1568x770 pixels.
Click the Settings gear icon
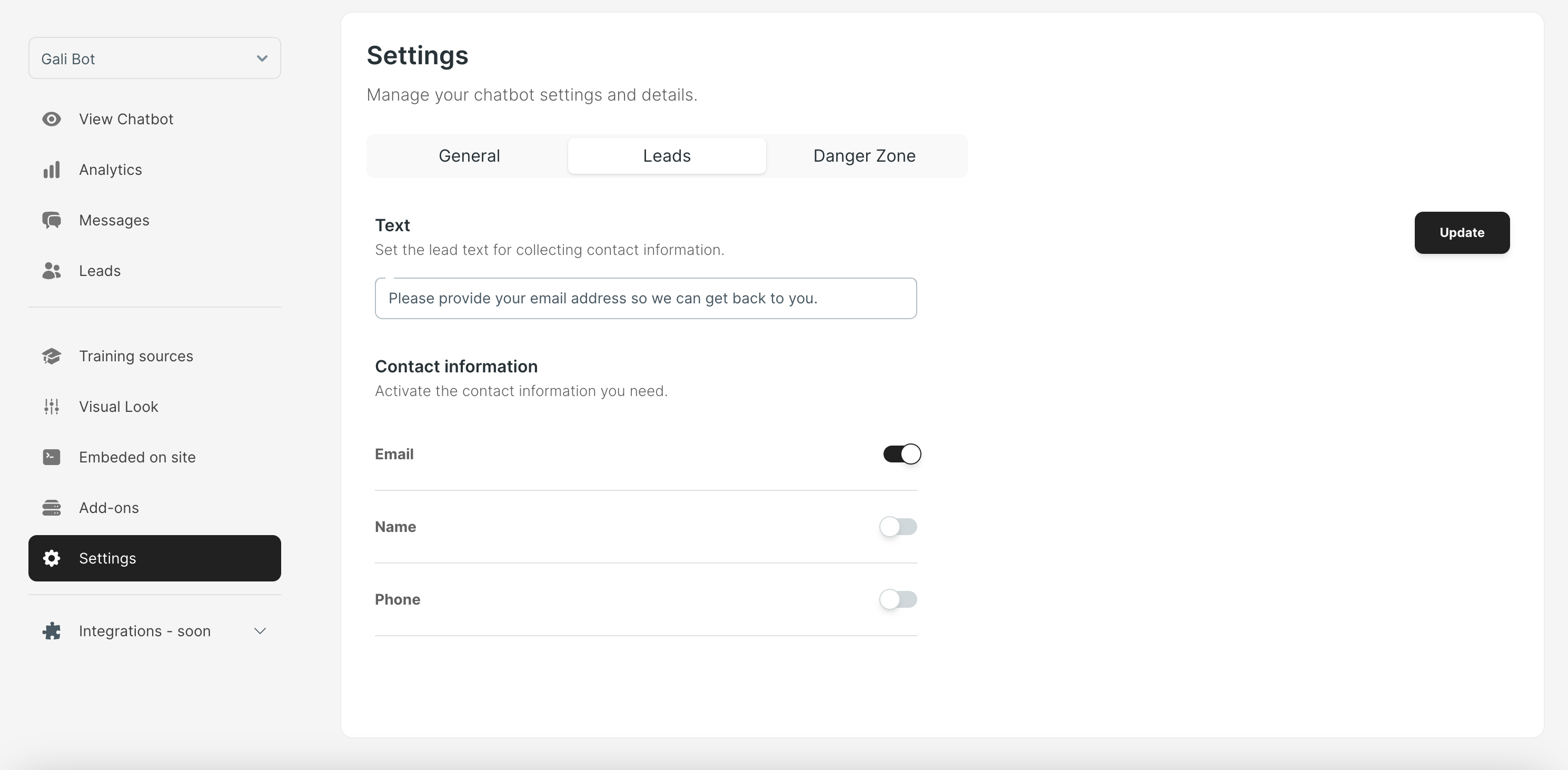(x=52, y=558)
